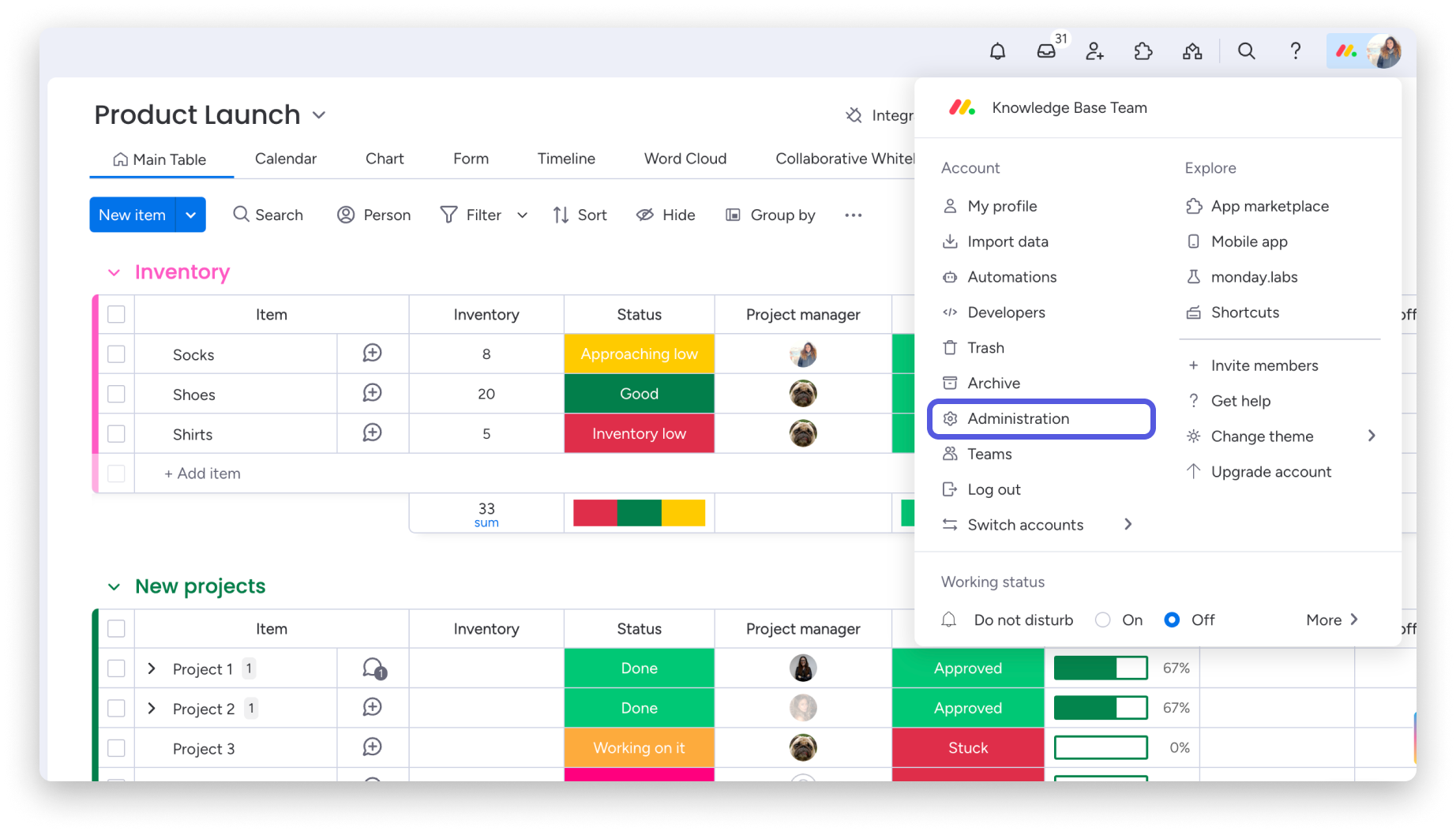Open App marketplace link
1456x831 pixels.
[x=1257, y=206]
